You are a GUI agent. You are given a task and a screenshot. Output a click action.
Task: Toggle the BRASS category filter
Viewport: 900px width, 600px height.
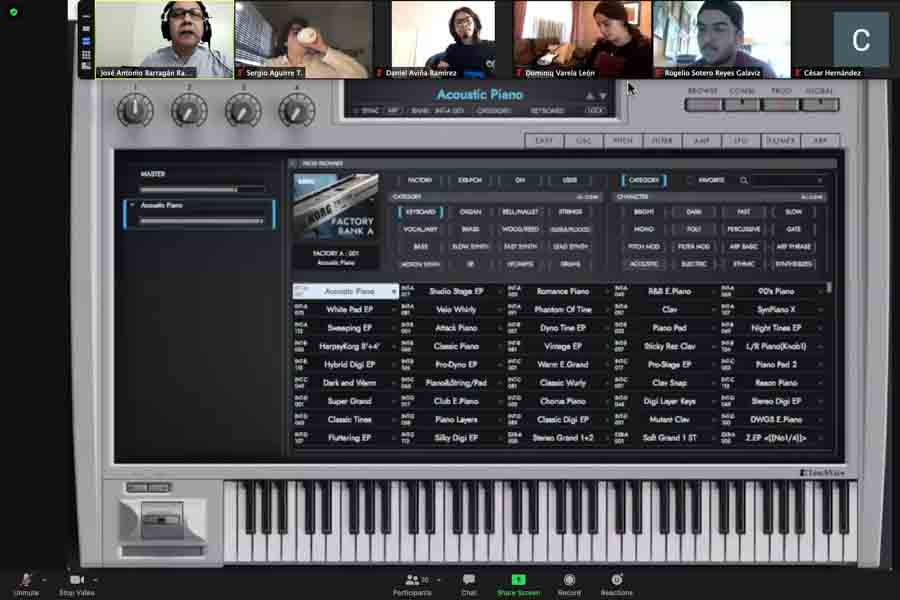pos(470,229)
